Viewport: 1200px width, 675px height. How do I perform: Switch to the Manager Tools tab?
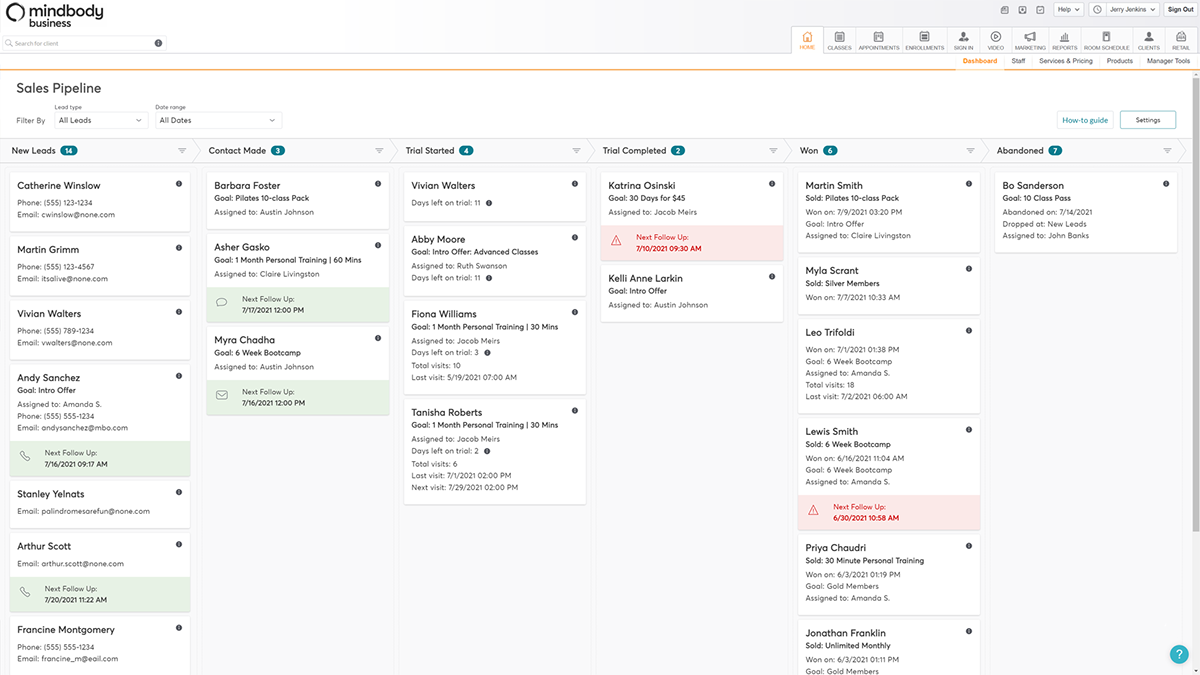pos(1168,61)
